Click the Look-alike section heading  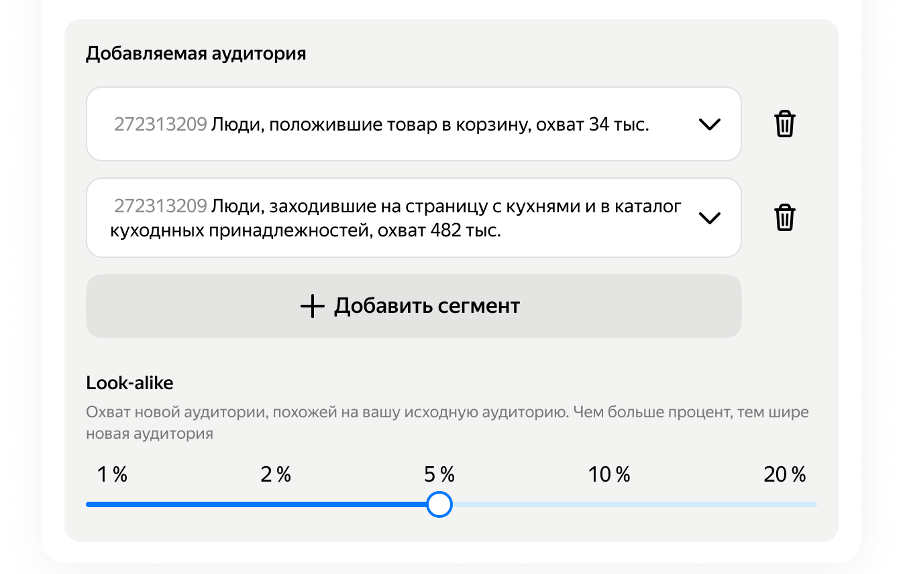[x=130, y=382]
